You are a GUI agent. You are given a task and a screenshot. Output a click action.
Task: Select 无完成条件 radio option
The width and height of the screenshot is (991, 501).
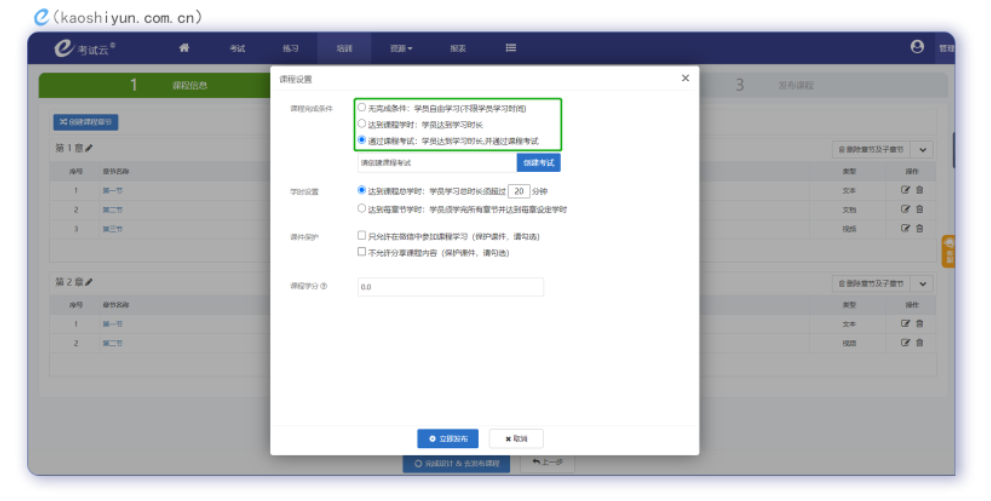[x=362, y=107]
